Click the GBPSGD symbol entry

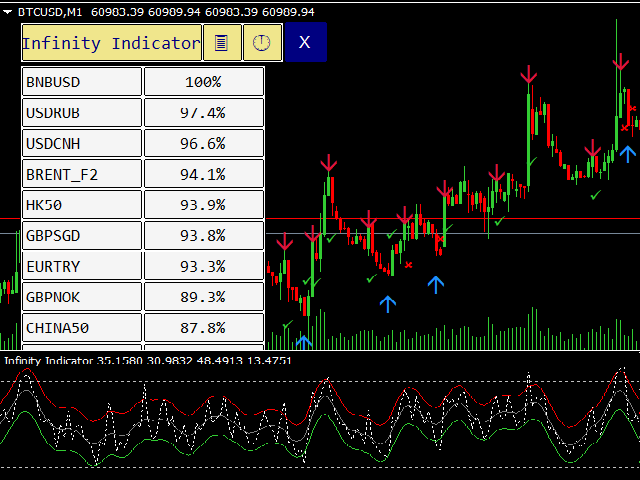click(x=82, y=236)
